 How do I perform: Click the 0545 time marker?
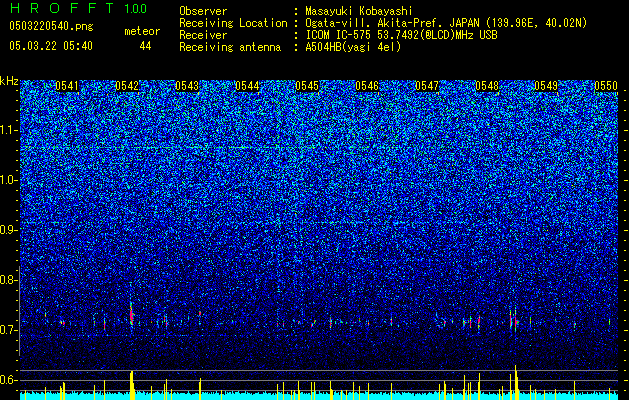coord(307,86)
